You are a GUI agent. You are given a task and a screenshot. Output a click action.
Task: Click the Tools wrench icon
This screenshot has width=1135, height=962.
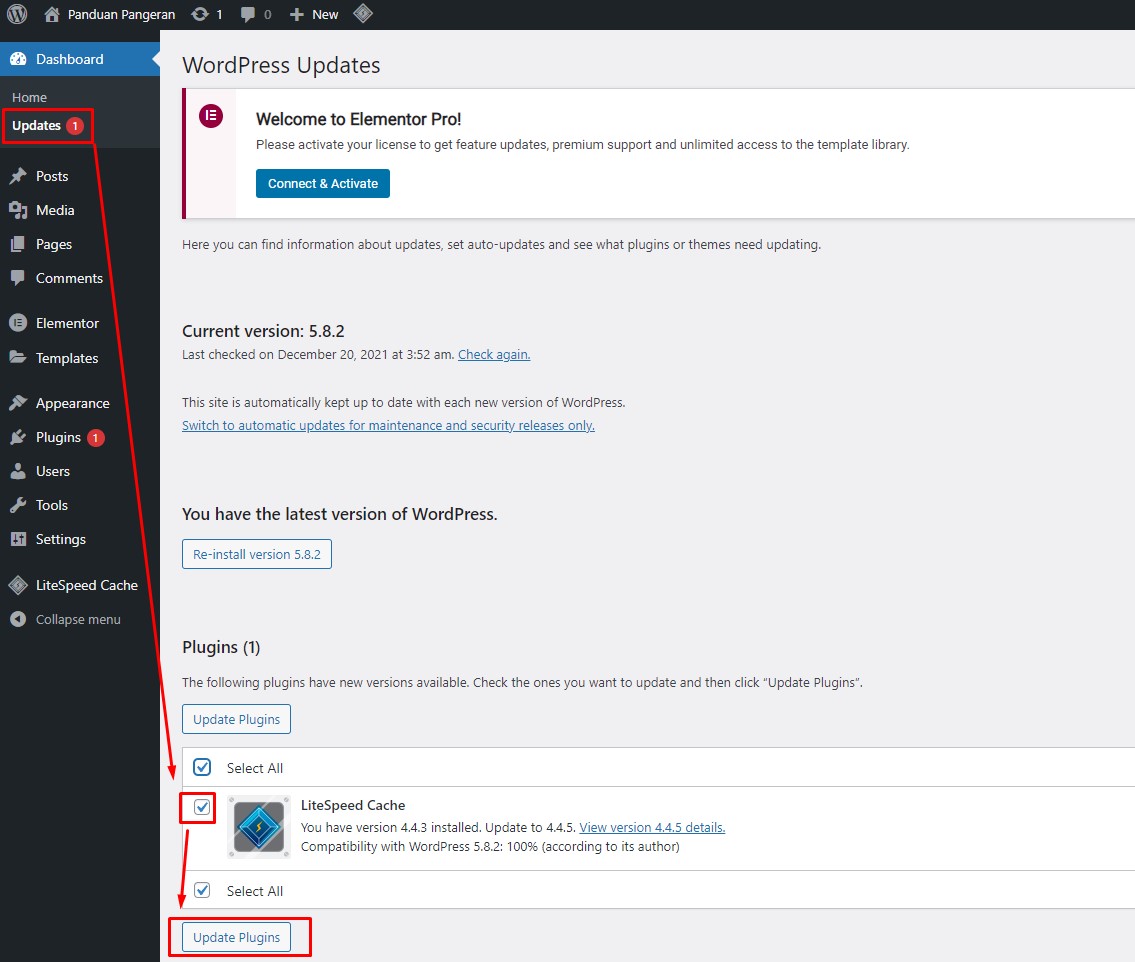pos(18,505)
